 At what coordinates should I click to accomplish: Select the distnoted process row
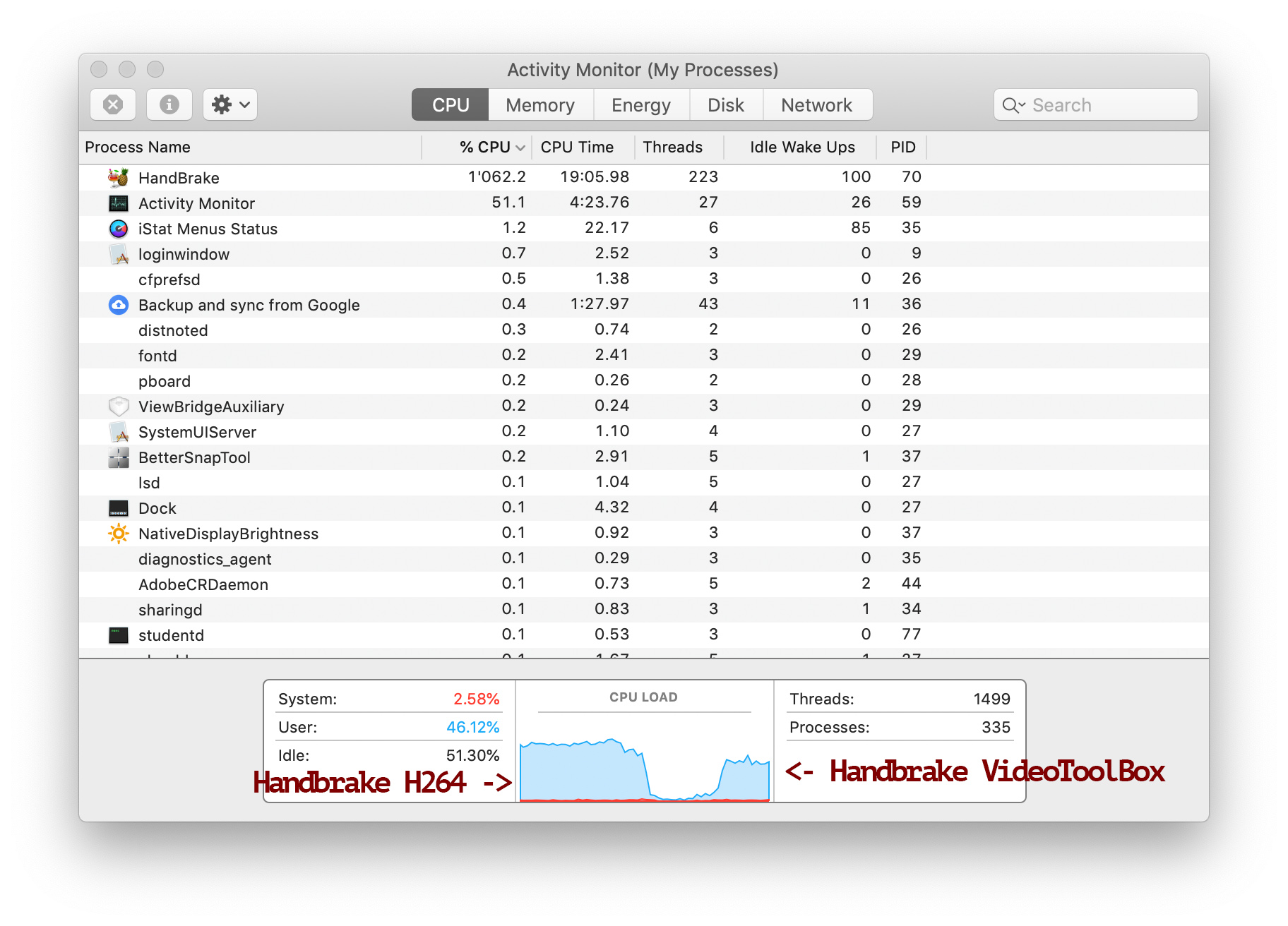pos(644,330)
